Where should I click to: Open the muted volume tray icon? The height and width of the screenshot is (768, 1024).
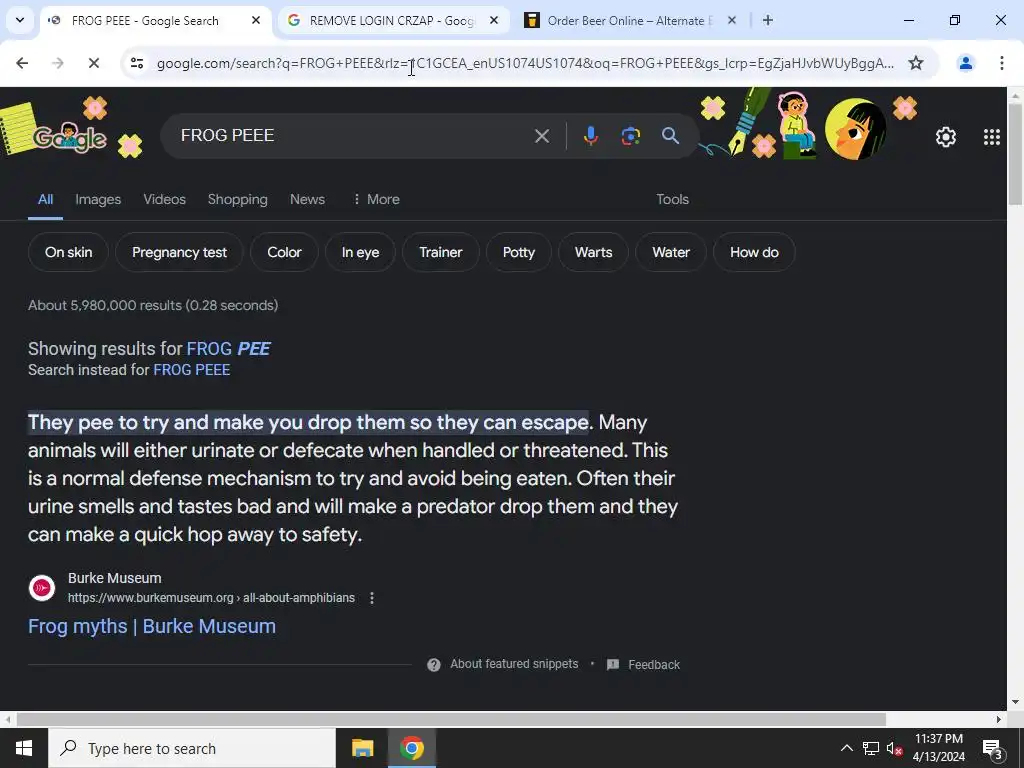894,748
